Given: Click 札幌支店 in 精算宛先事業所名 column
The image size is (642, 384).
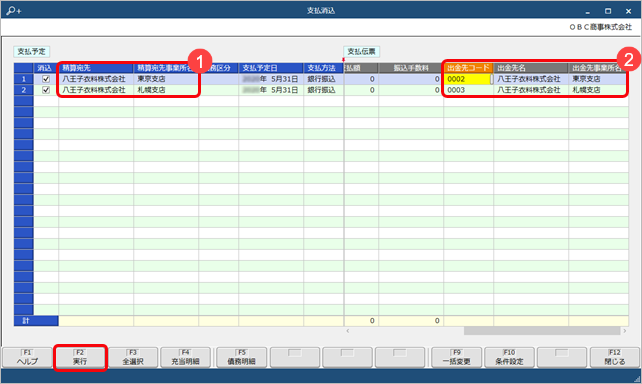Looking at the screenshot, I should point(166,90).
